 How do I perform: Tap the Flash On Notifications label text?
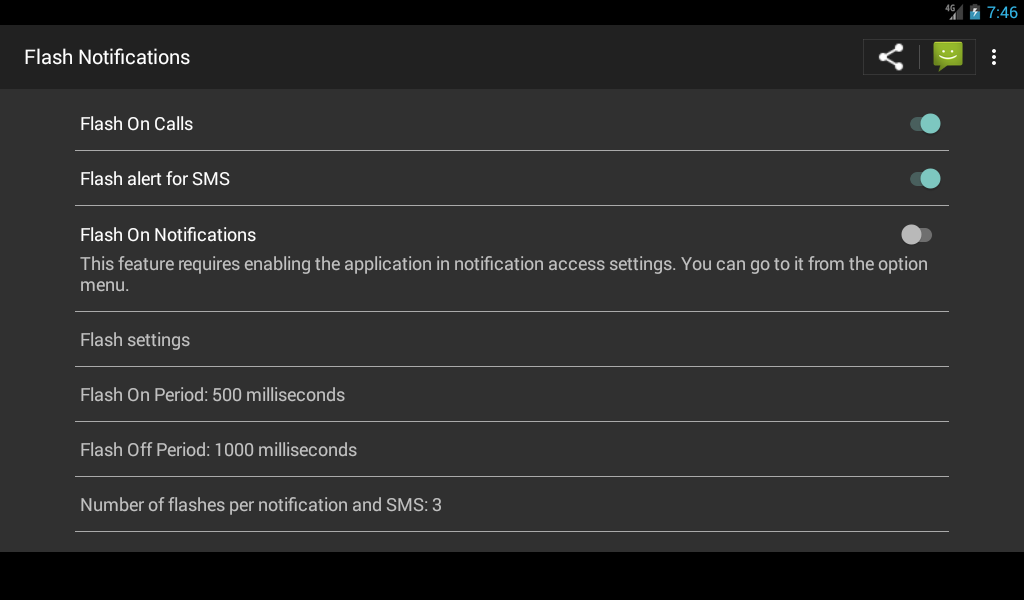(168, 235)
